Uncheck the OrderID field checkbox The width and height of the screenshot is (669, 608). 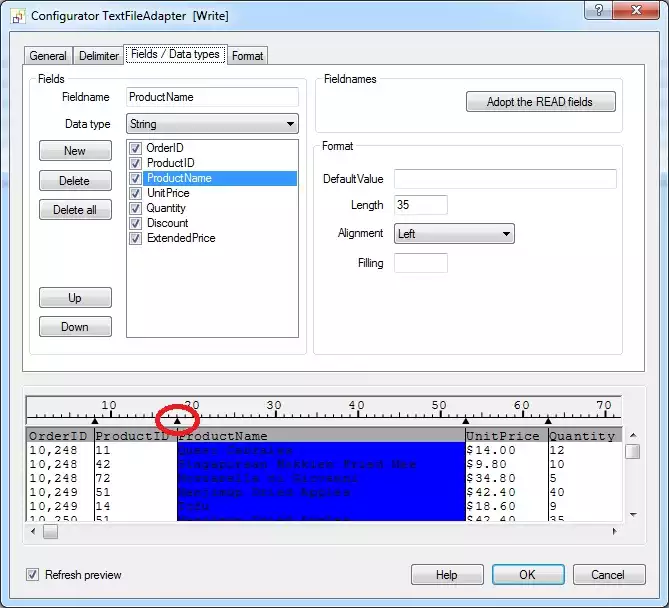[x=136, y=148]
